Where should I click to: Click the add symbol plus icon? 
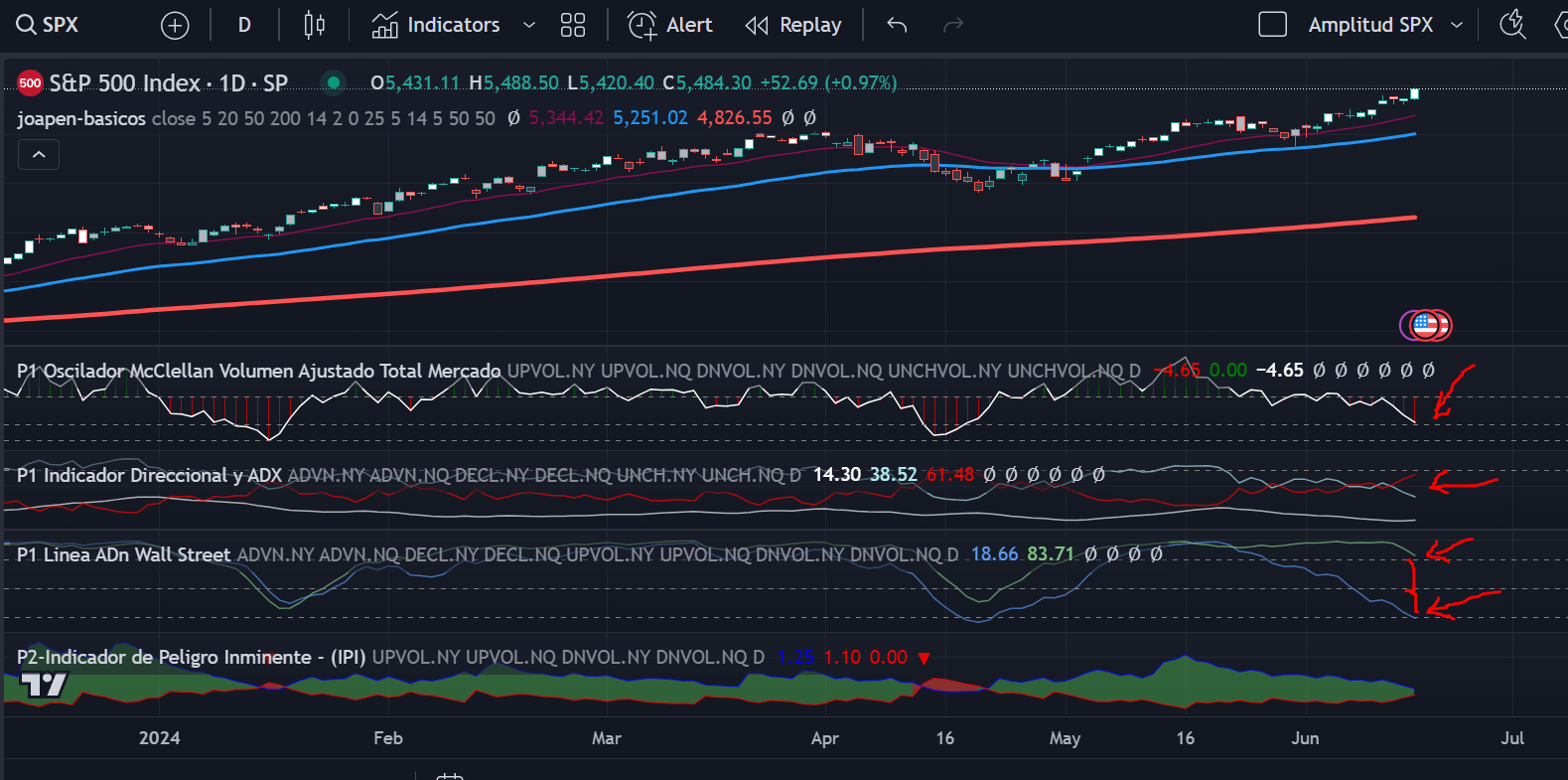click(x=175, y=26)
